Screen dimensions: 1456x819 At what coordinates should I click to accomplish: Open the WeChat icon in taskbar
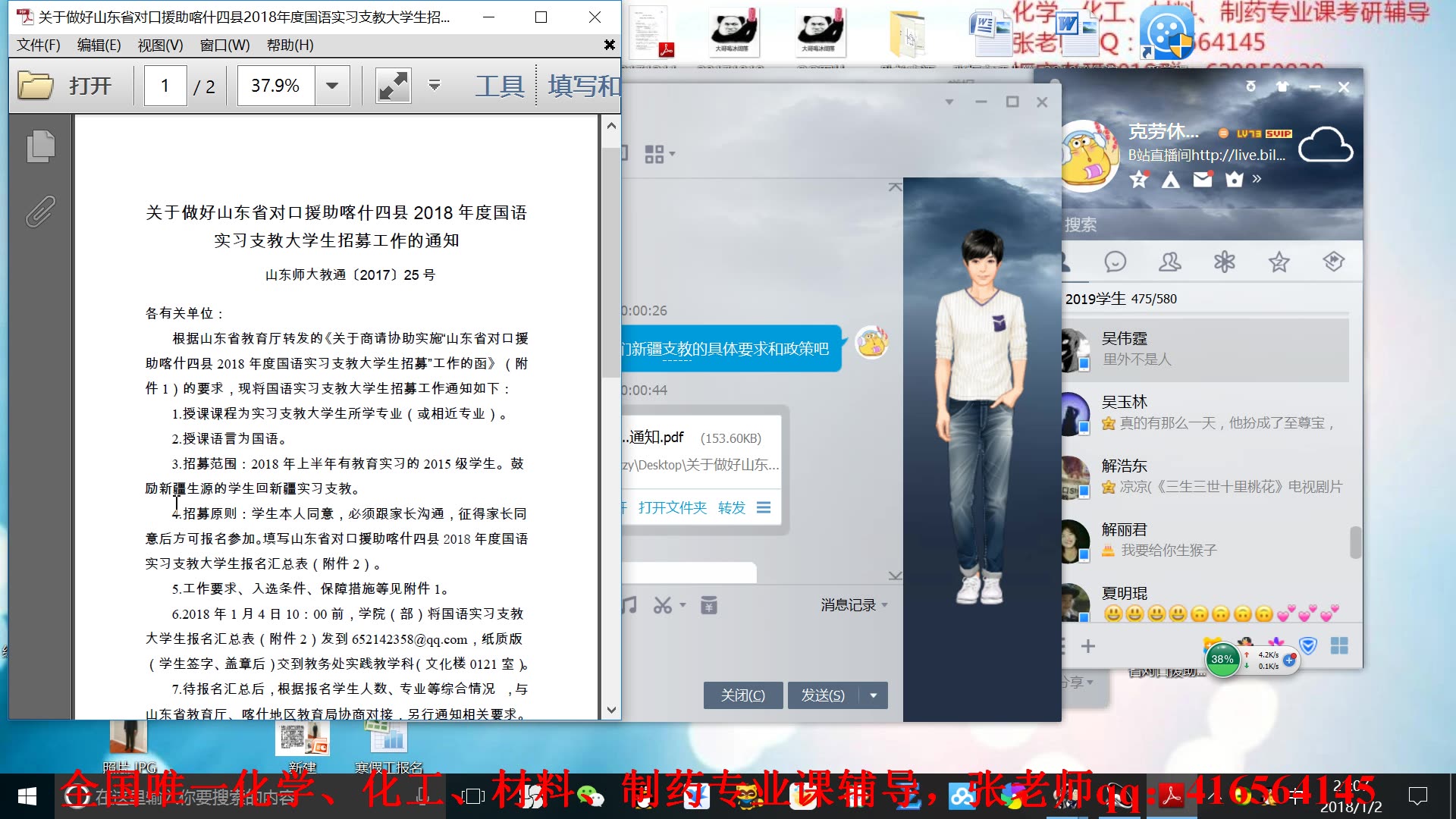591,796
